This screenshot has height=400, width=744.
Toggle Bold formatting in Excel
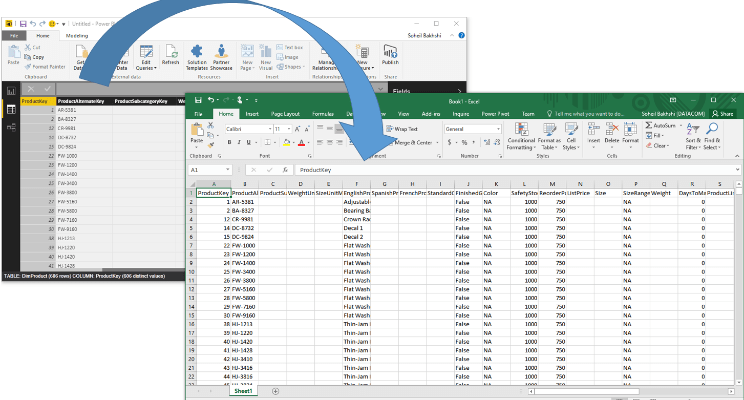pos(228,143)
